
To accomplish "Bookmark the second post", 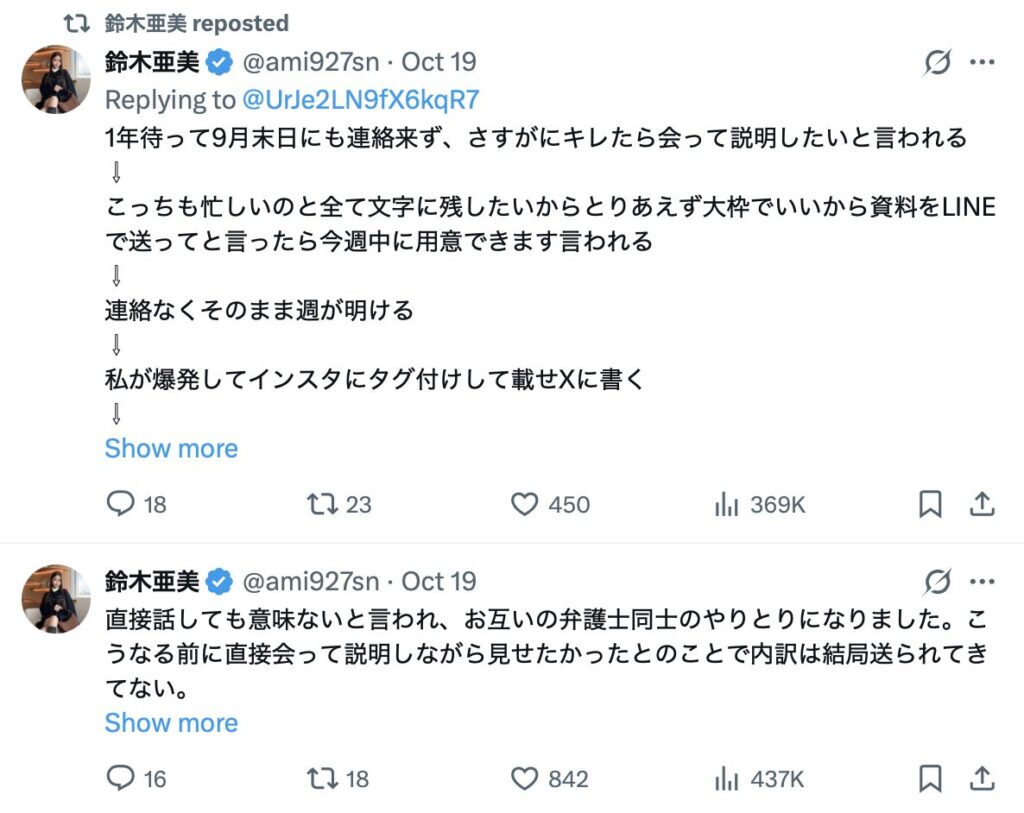I will click(x=930, y=779).
